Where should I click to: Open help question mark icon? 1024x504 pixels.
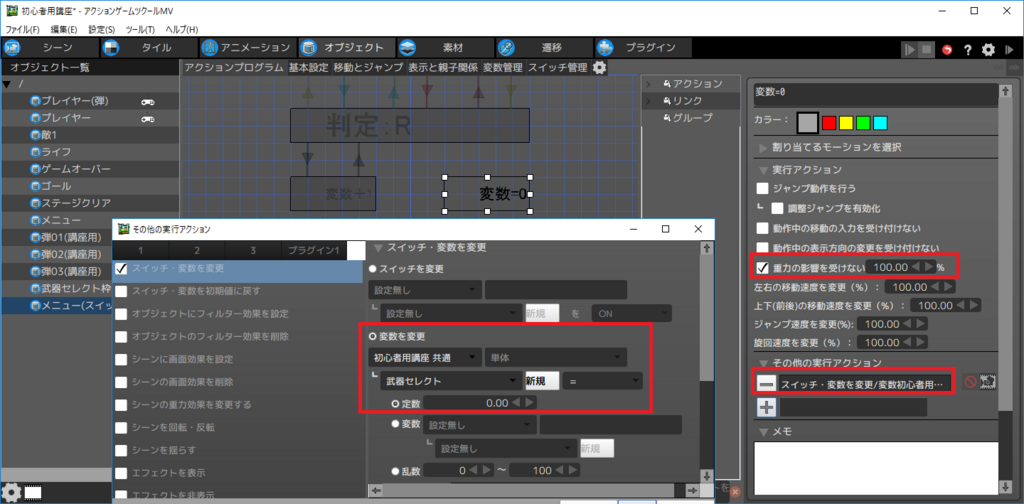(x=968, y=50)
